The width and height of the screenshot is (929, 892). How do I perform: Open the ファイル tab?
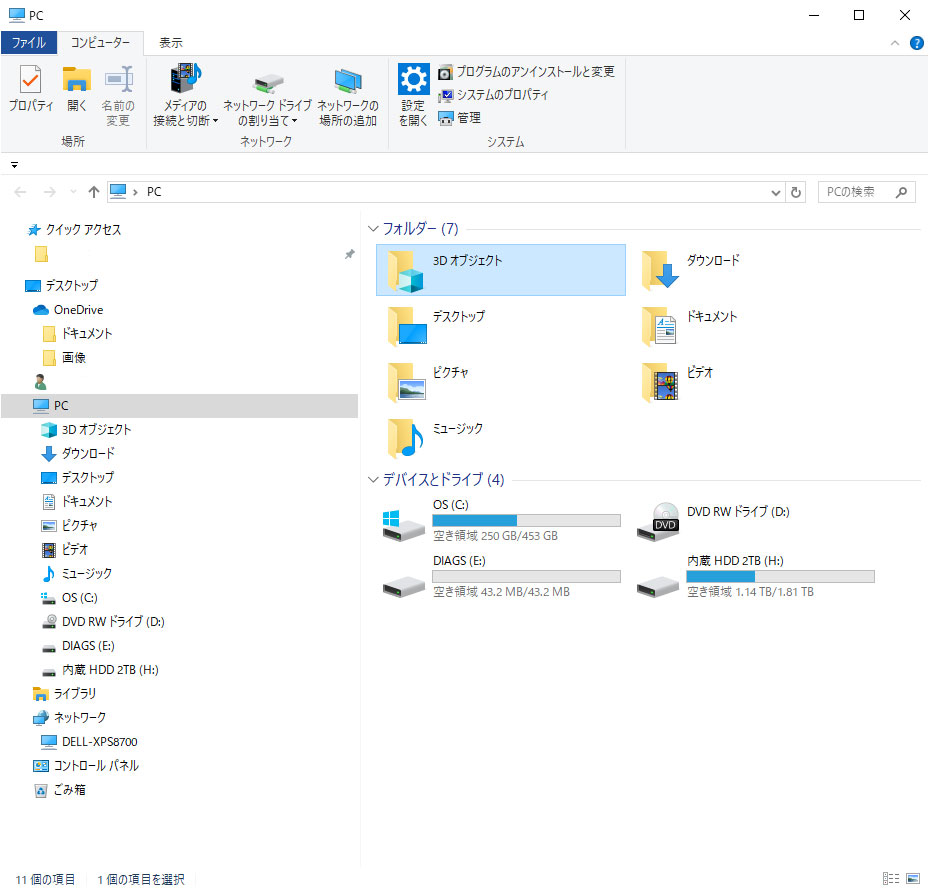pyautogui.click(x=28, y=43)
